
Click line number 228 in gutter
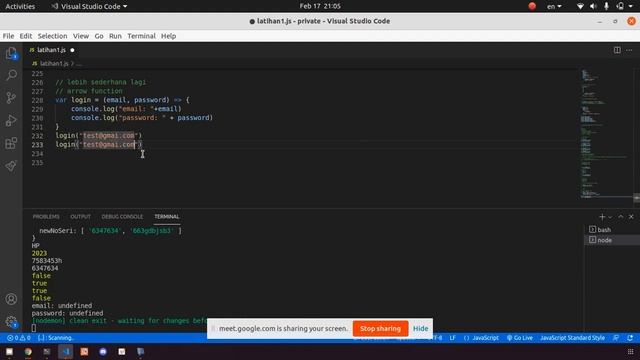click(37, 100)
